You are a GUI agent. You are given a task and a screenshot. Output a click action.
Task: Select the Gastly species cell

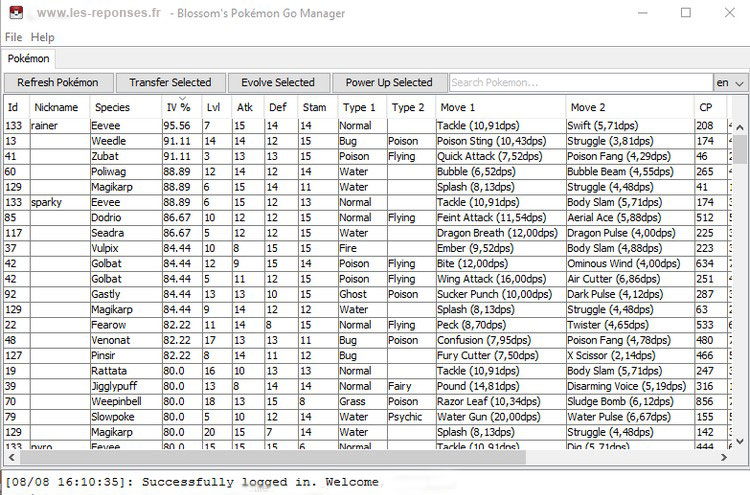pyautogui.click(x=126, y=294)
